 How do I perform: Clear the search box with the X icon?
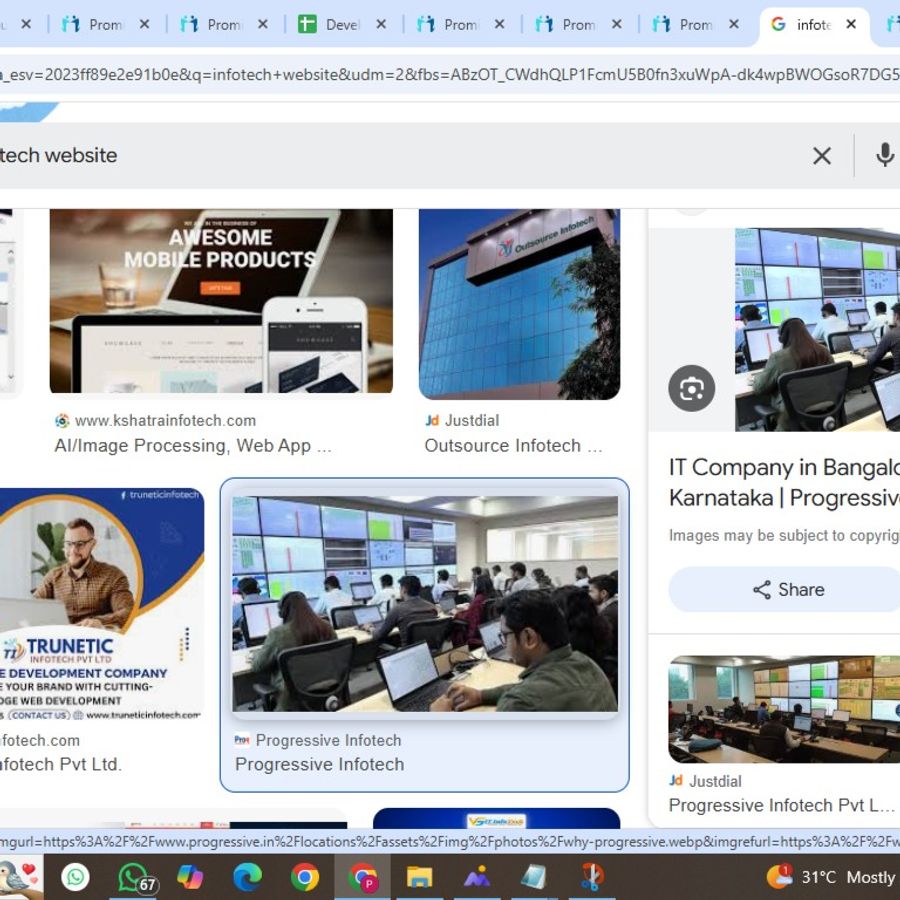822,156
